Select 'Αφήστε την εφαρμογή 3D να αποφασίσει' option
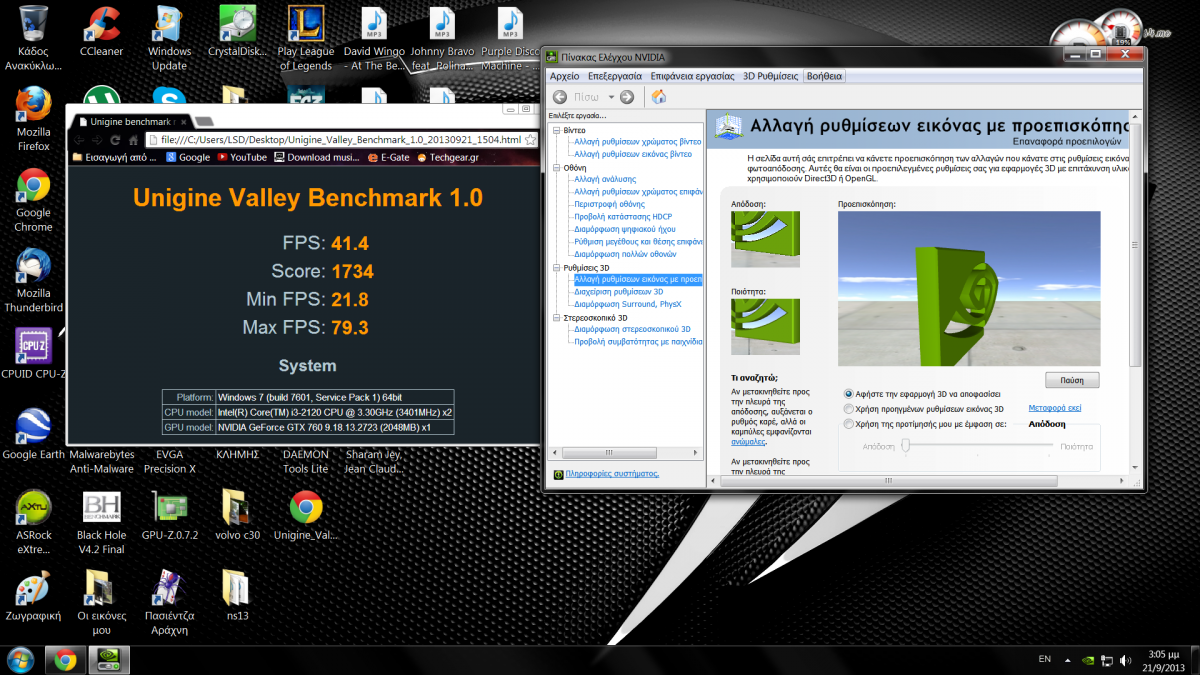 point(849,394)
